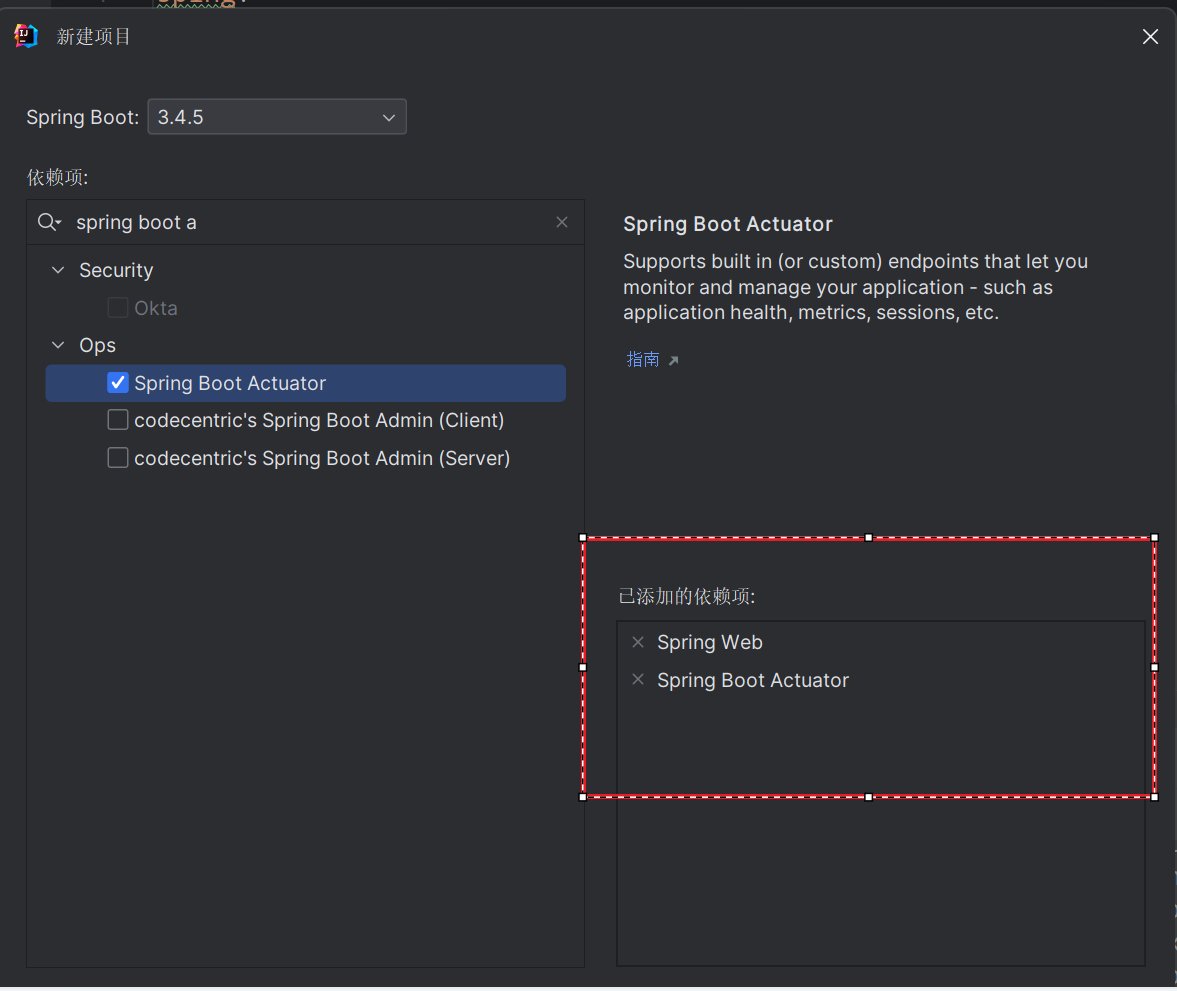Check Spring Boot Admin (Client) checkbox
The width and height of the screenshot is (1177, 991).
[118, 420]
